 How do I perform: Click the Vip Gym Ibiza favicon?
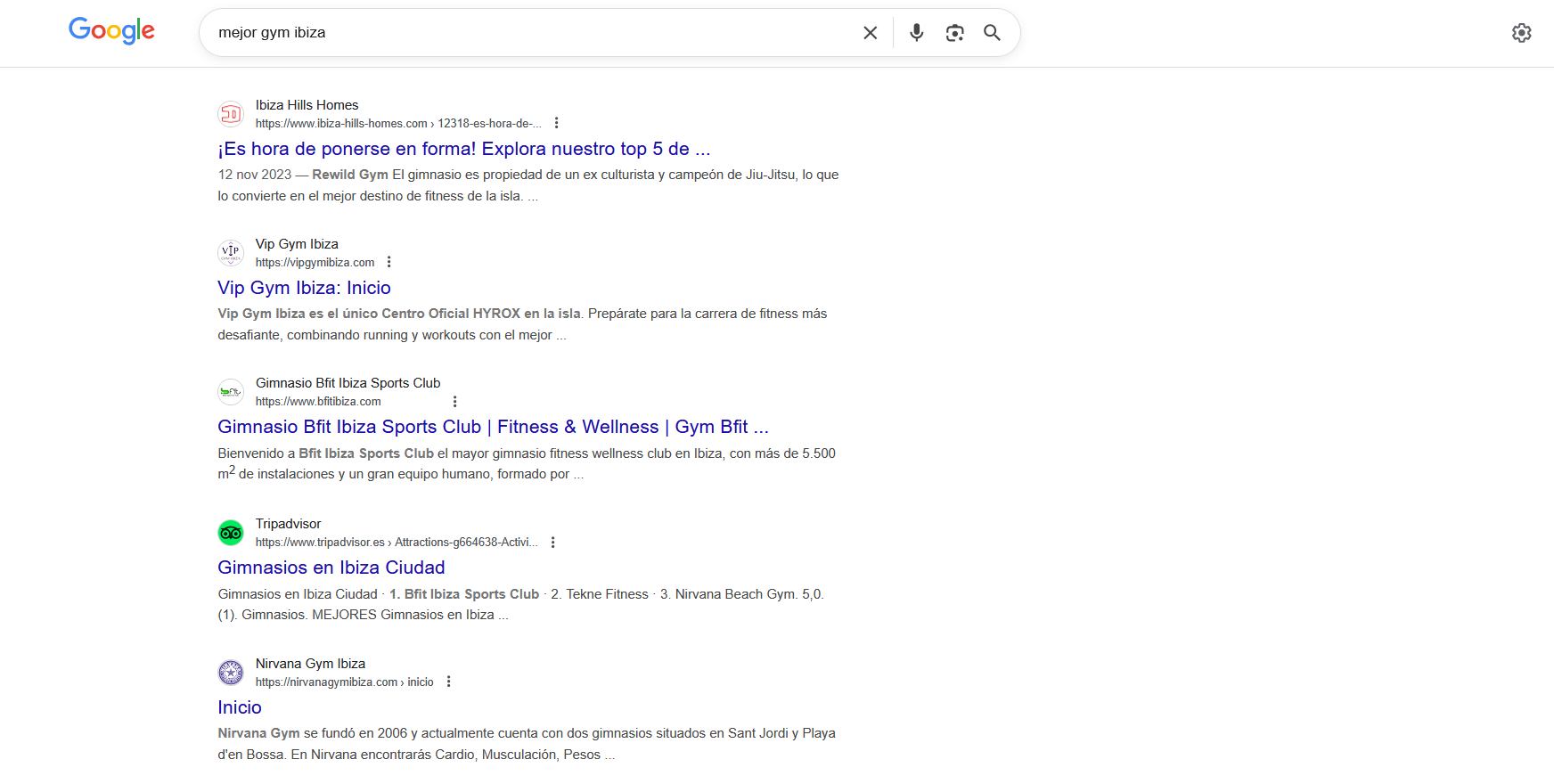pyautogui.click(x=231, y=253)
